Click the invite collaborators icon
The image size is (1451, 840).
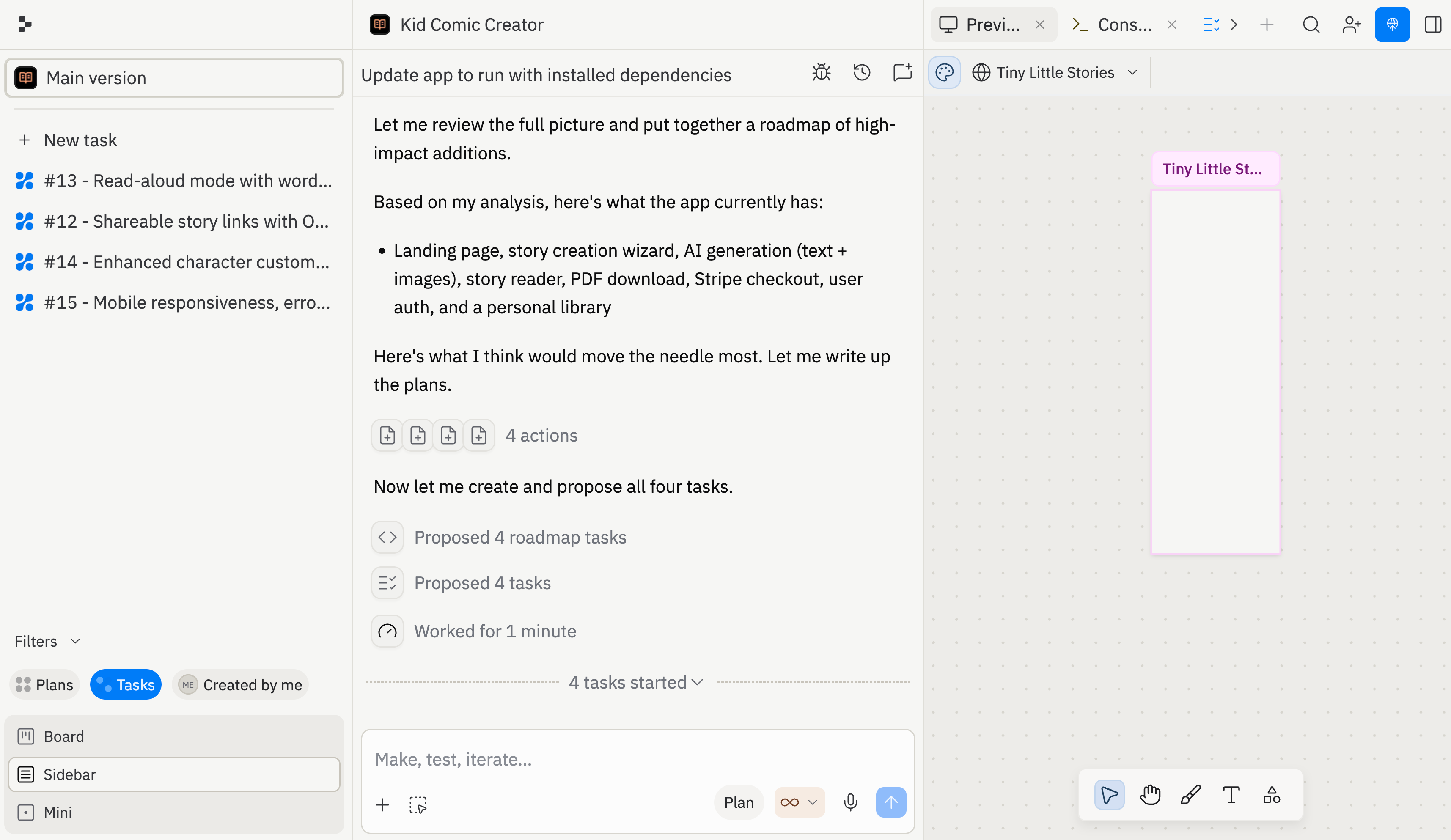click(x=1352, y=25)
